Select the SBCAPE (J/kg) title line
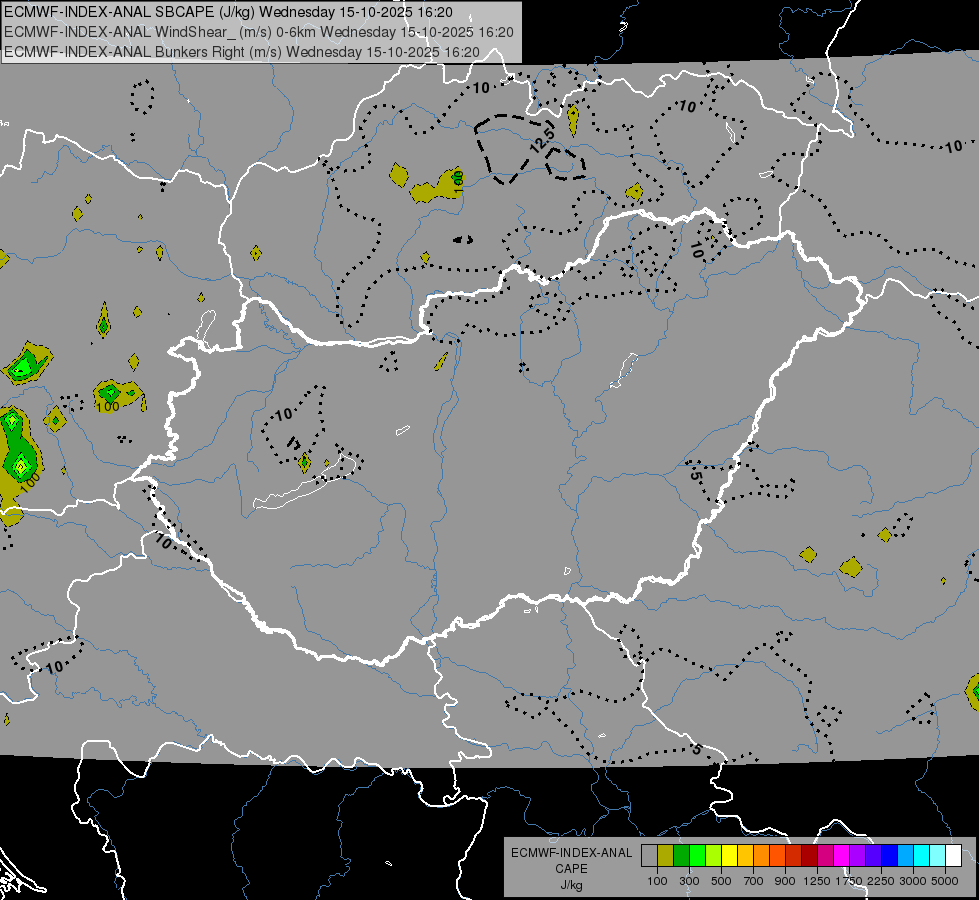 tap(229, 12)
